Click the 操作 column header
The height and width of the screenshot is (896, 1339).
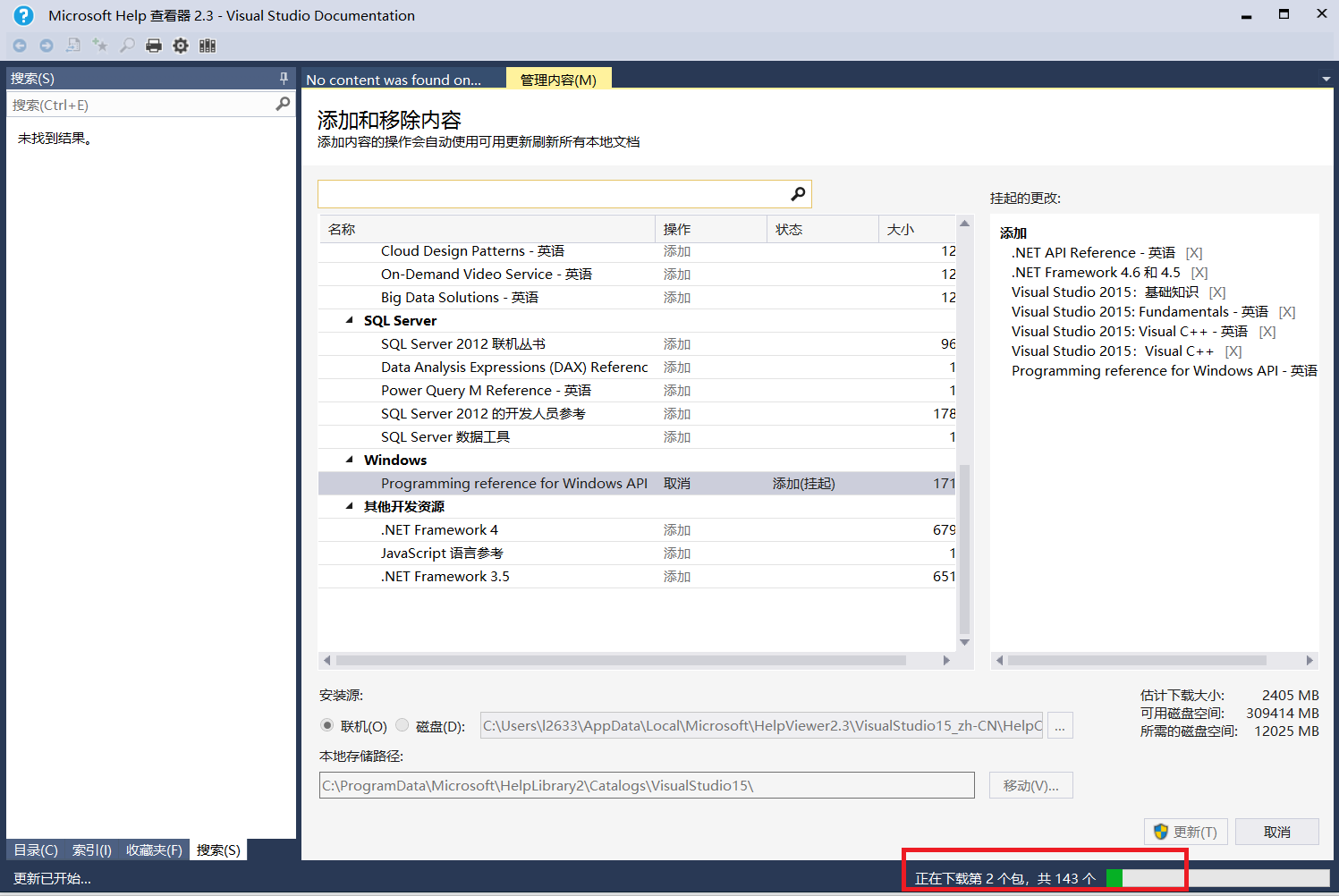pyautogui.click(x=711, y=229)
